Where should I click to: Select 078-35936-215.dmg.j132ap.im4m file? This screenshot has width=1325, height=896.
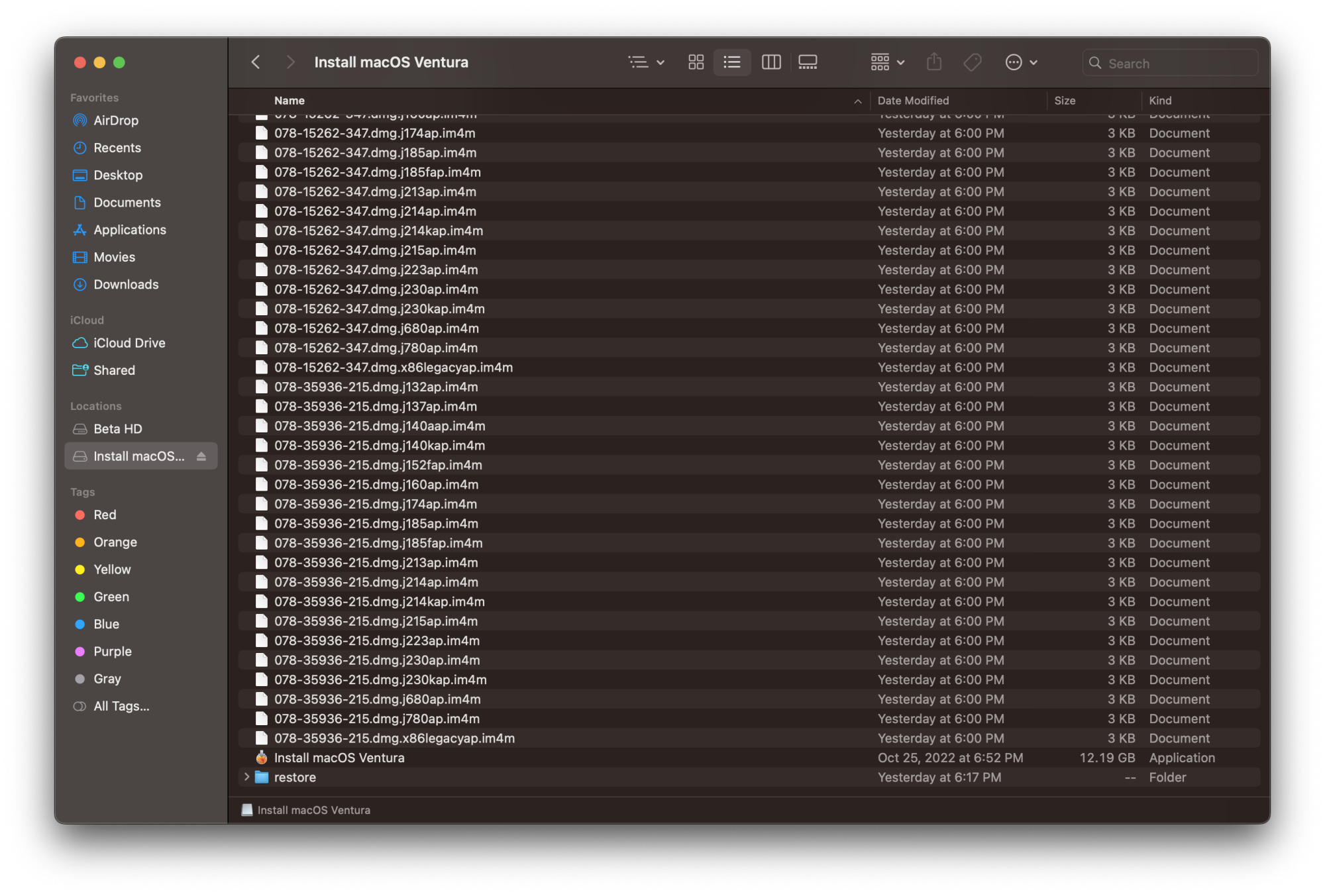coord(749,387)
